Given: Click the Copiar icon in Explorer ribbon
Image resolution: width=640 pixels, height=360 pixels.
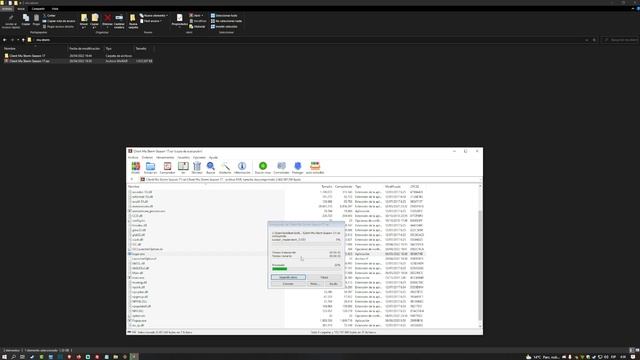Looking at the screenshot, I should 26,20.
